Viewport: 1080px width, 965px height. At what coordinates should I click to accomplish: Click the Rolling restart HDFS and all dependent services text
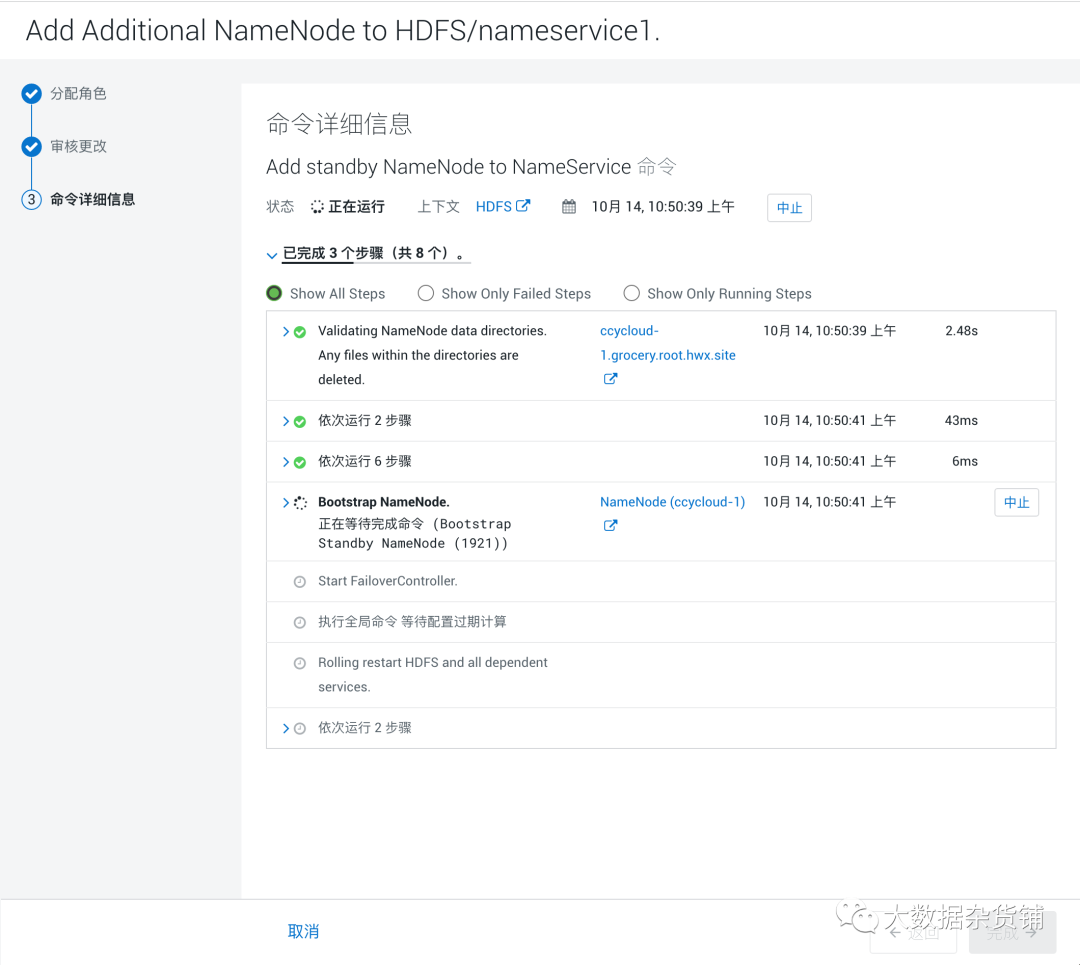[x=433, y=674]
